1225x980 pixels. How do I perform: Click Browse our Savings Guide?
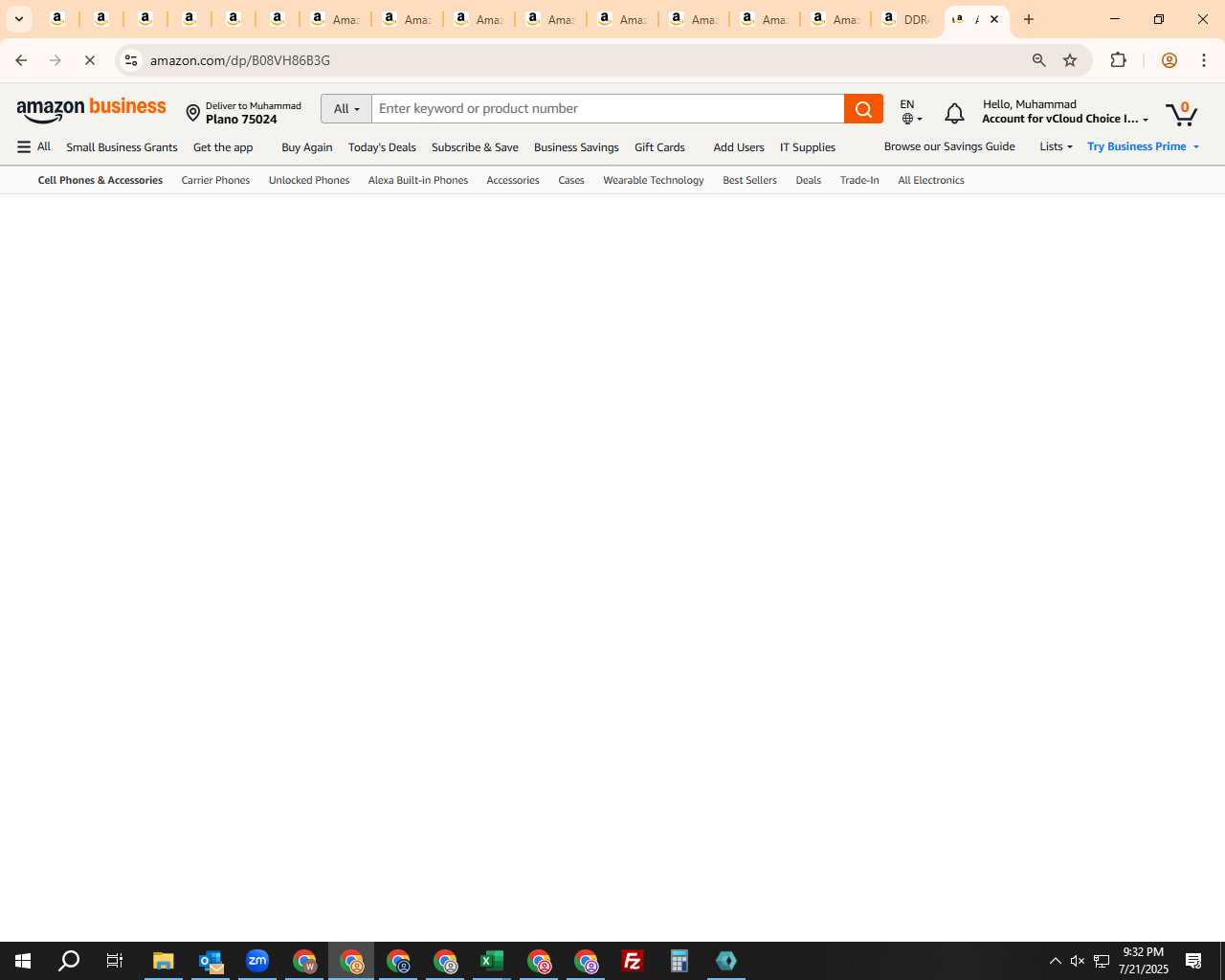pyautogui.click(x=949, y=146)
